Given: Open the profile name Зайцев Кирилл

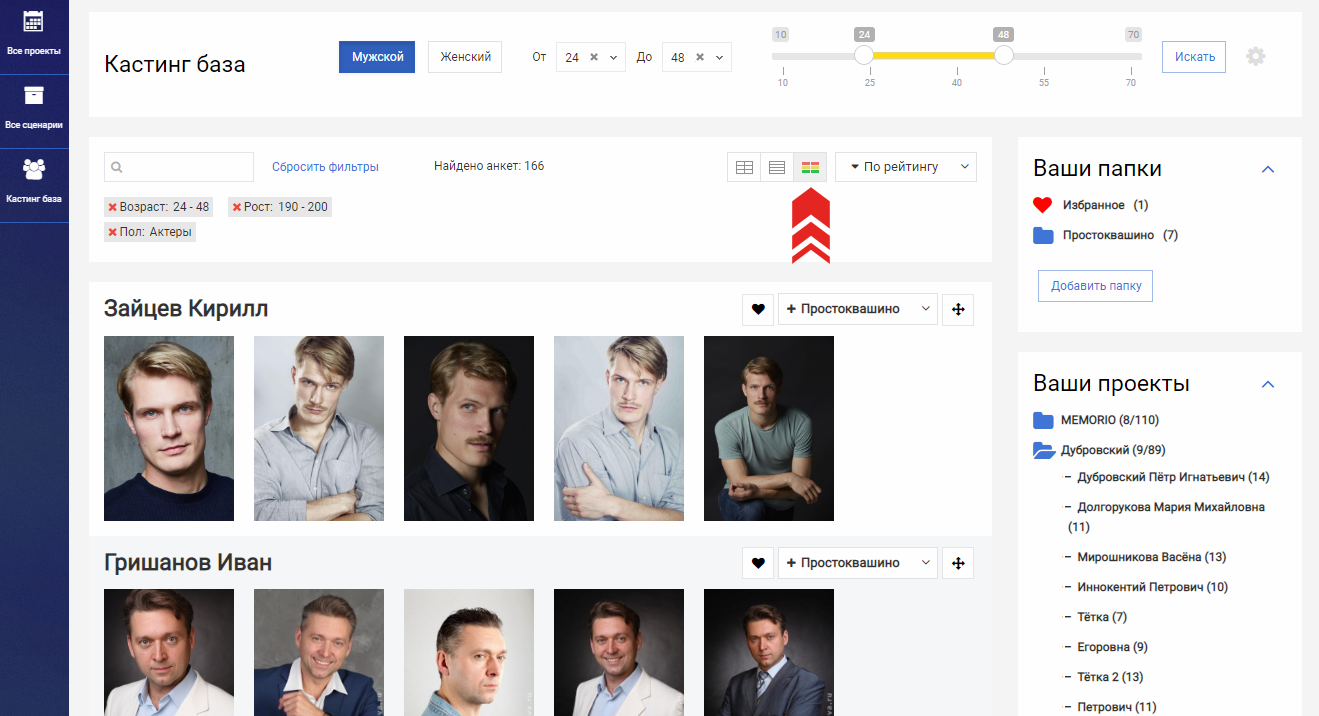Looking at the screenshot, I should 186,308.
